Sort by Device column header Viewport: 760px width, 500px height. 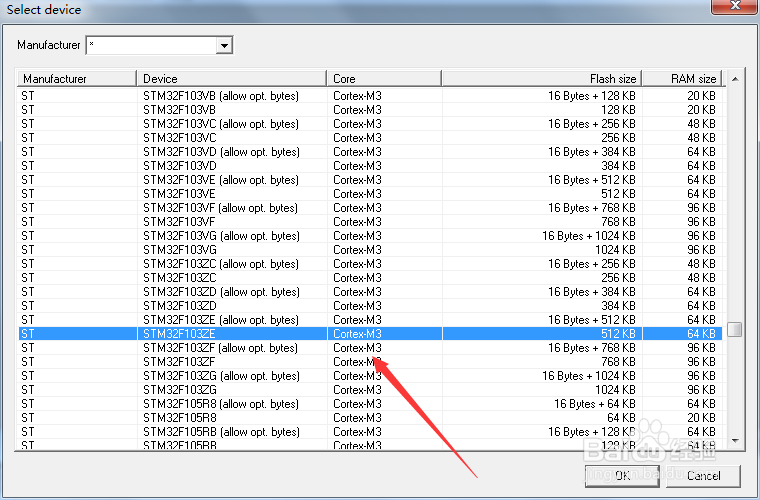(232, 78)
